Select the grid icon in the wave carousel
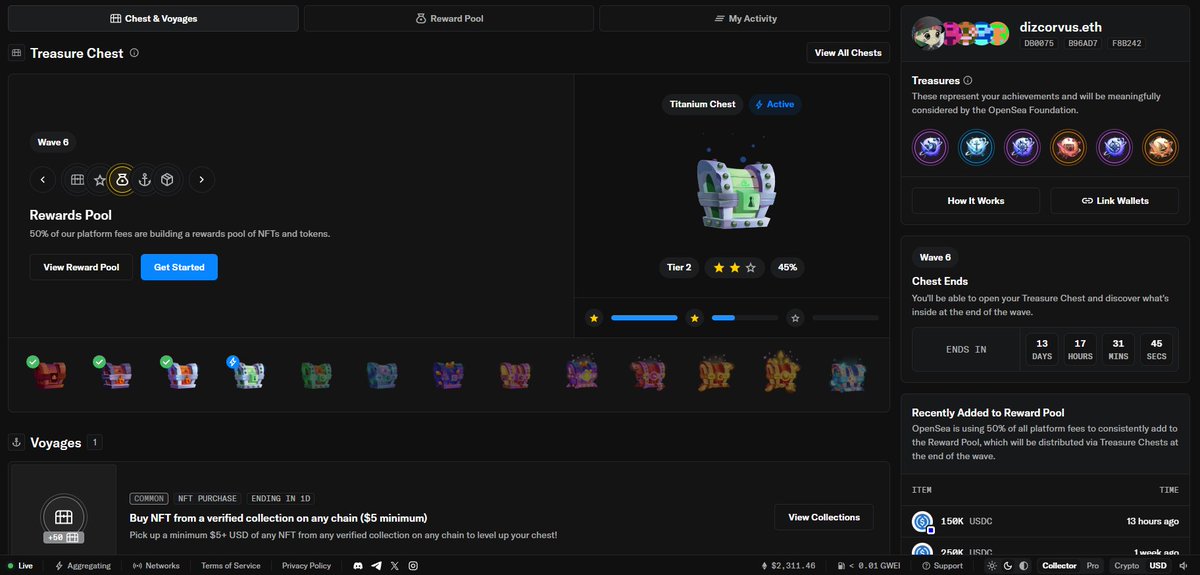The height and width of the screenshot is (575, 1200). 77,180
